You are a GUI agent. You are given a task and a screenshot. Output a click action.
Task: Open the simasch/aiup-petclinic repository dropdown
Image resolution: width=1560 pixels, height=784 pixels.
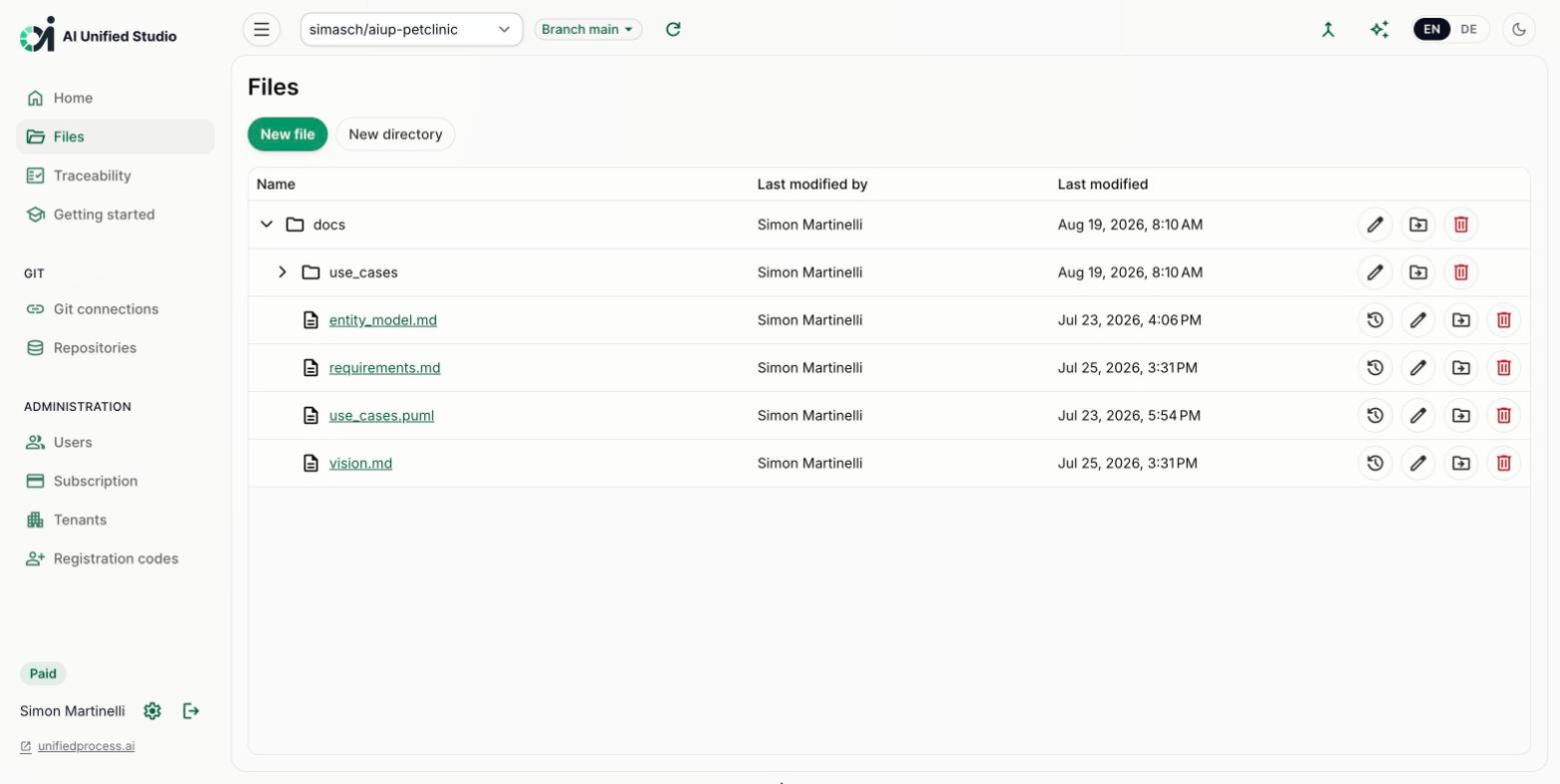coord(411,30)
